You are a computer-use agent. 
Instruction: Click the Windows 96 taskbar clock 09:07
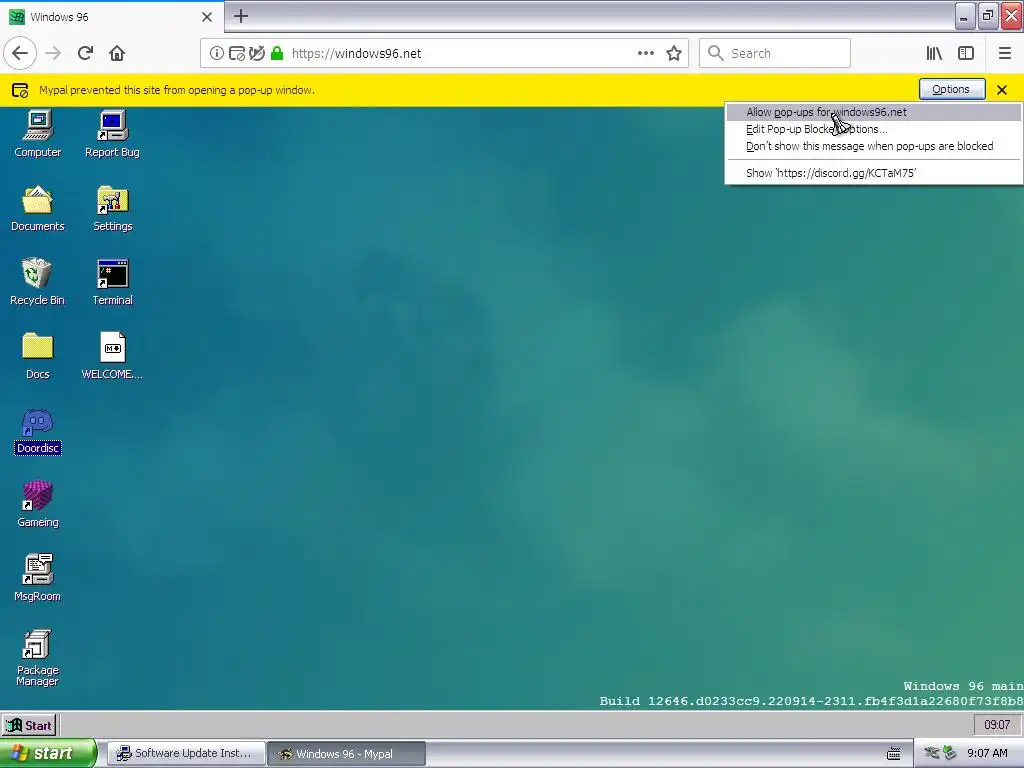[x=997, y=725]
